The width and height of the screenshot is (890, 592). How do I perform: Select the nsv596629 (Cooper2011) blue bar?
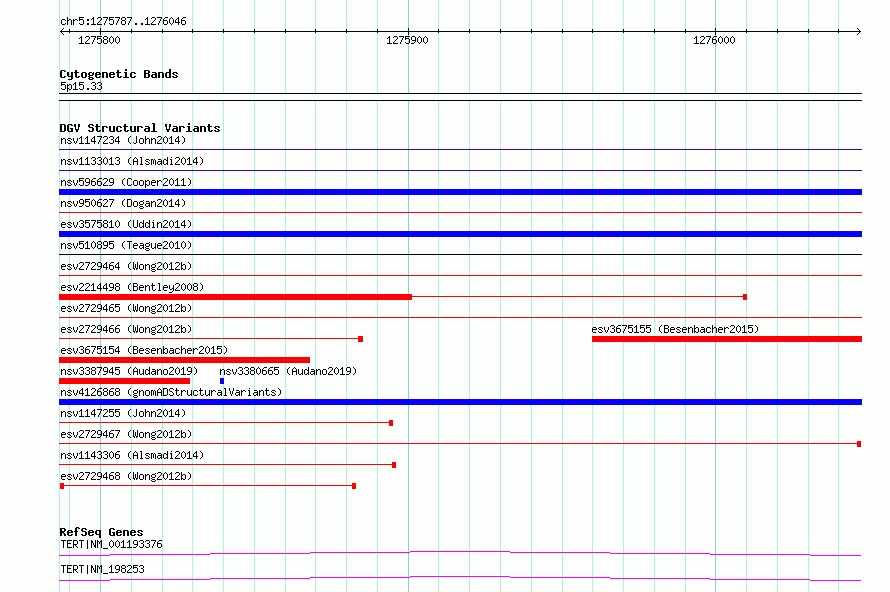pos(460,192)
